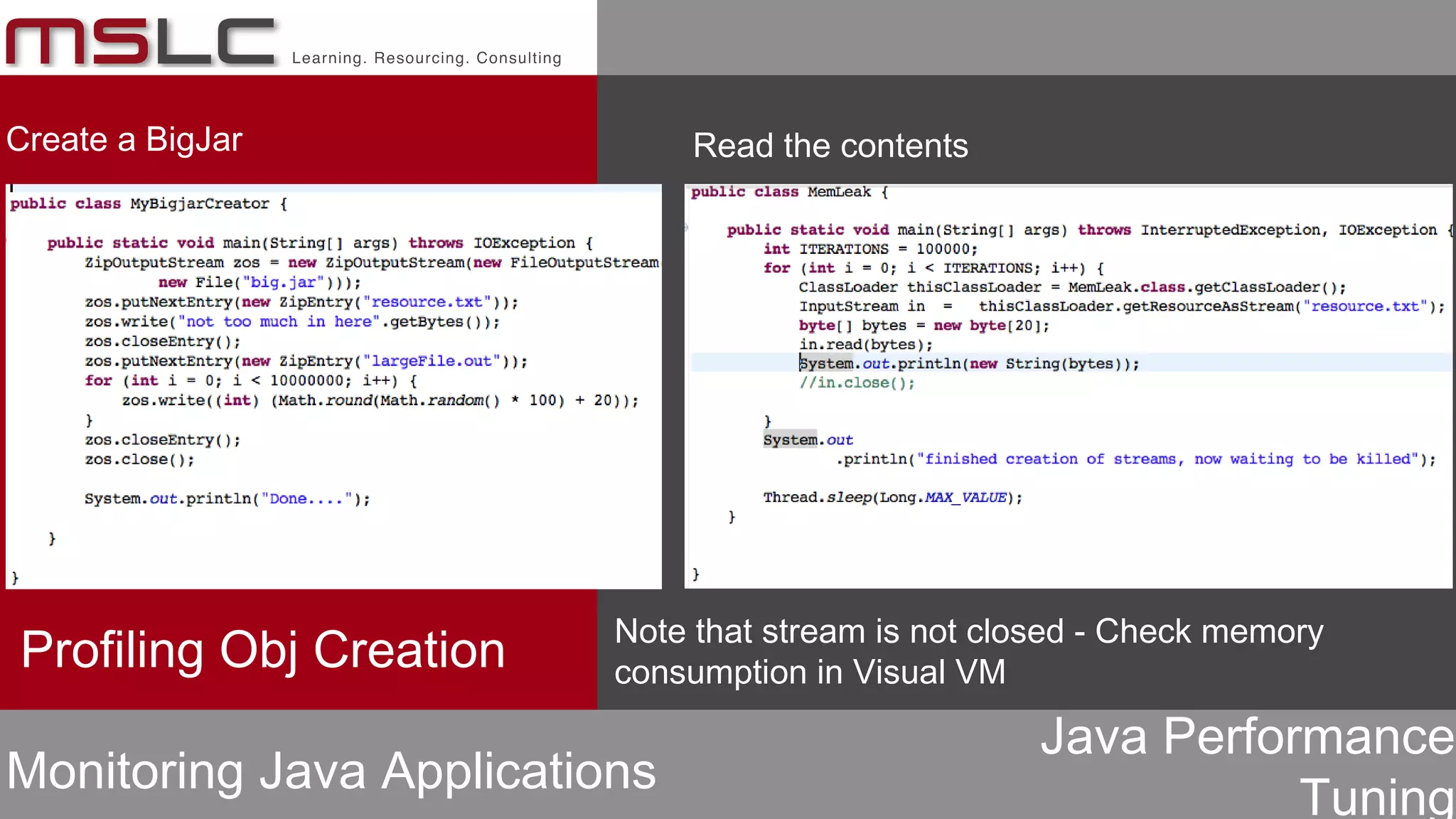Click the 'finished creation of streams' println line
Image resolution: width=1456 pixels, height=819 pixels.
click(1136, 459)
